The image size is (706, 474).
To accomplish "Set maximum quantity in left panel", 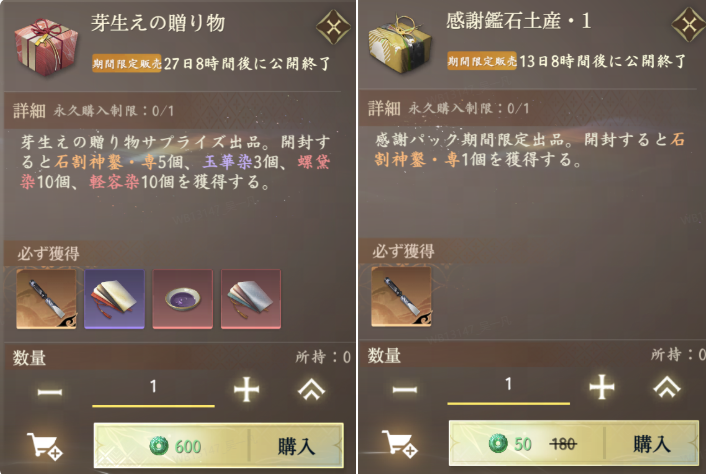I will tap(311, 389).
